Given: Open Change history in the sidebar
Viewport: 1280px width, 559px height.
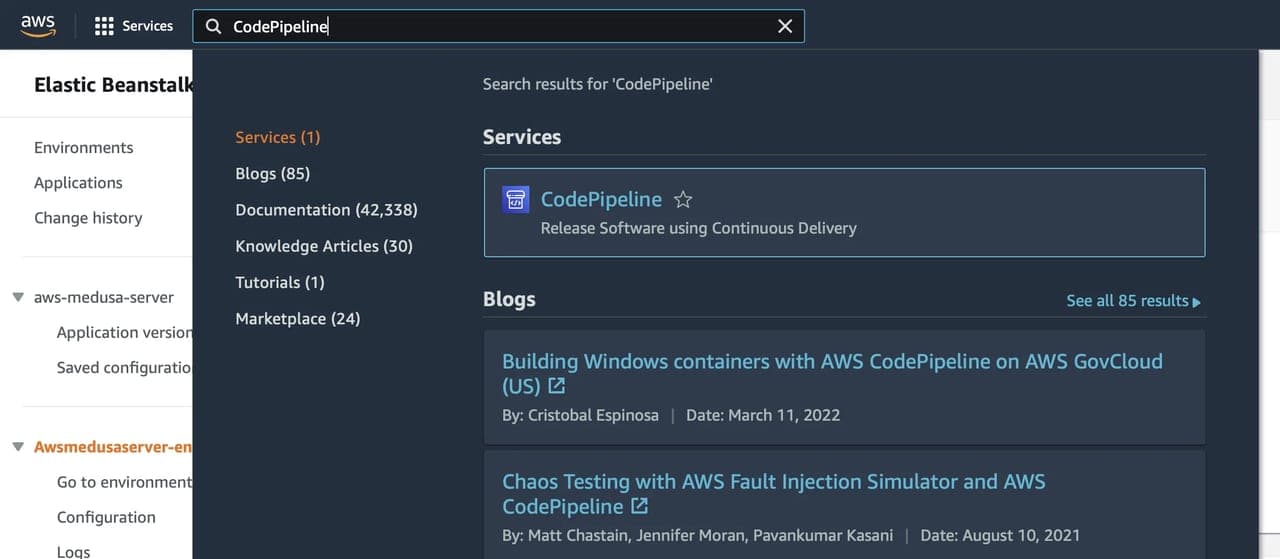Looking at the screenshot, I should 88,217.
